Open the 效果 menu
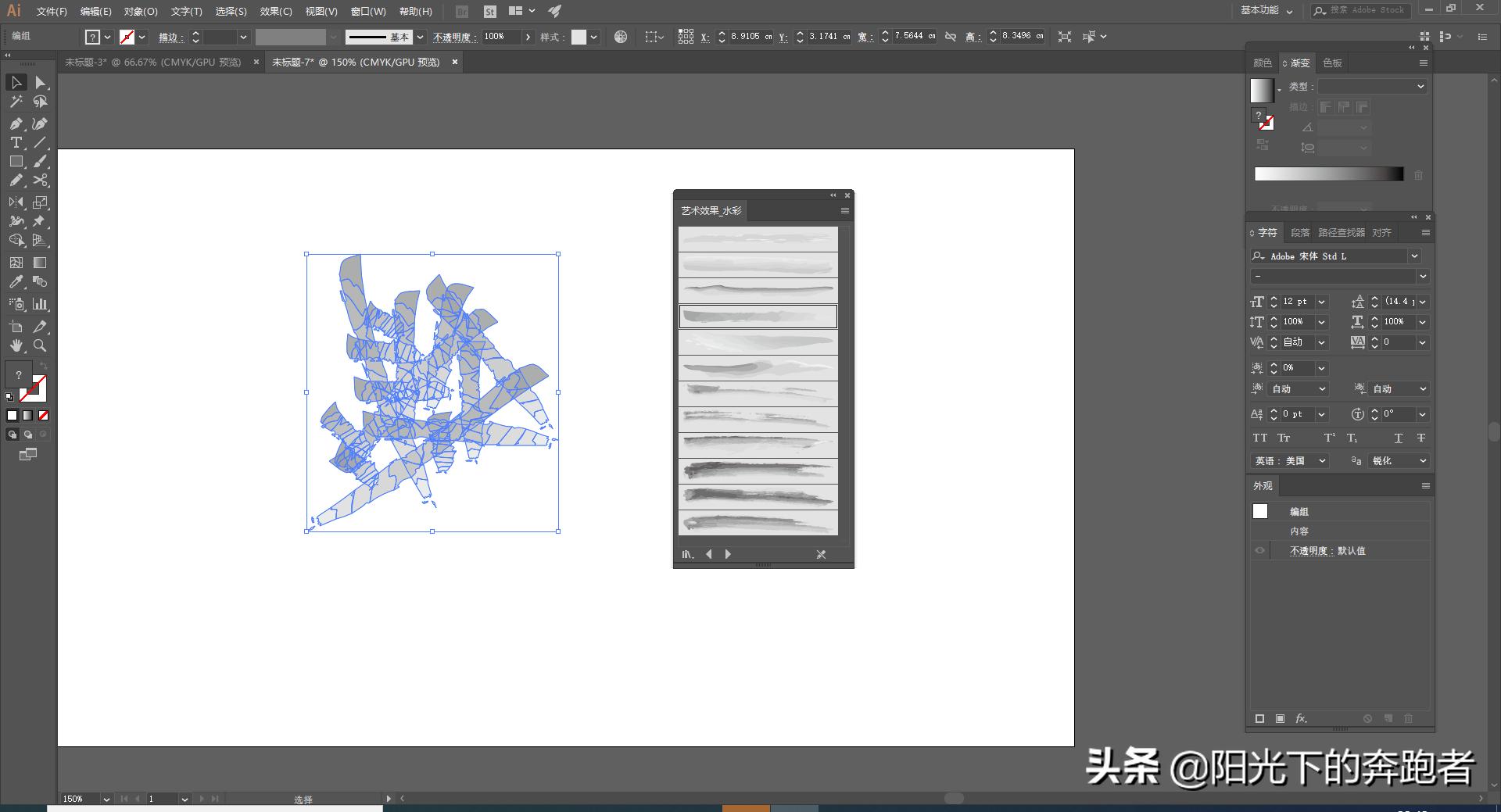Viewport: 1501px width, 812px height. click(274, 11)
